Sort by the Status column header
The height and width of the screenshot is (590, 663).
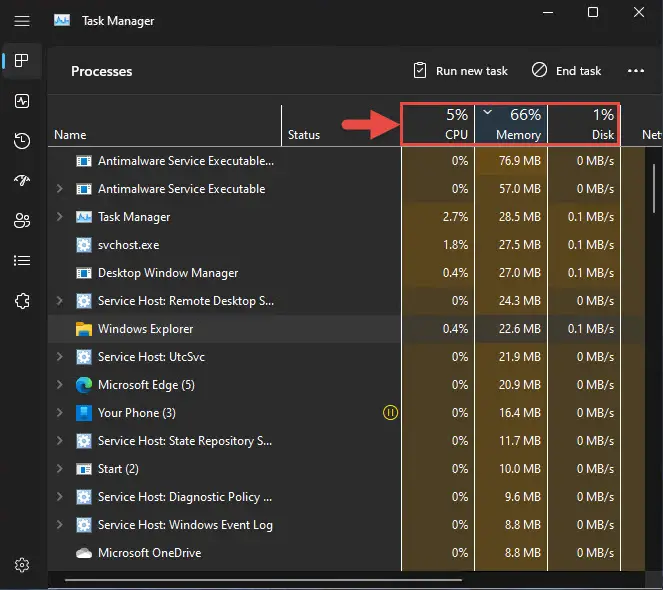[341, 126]
